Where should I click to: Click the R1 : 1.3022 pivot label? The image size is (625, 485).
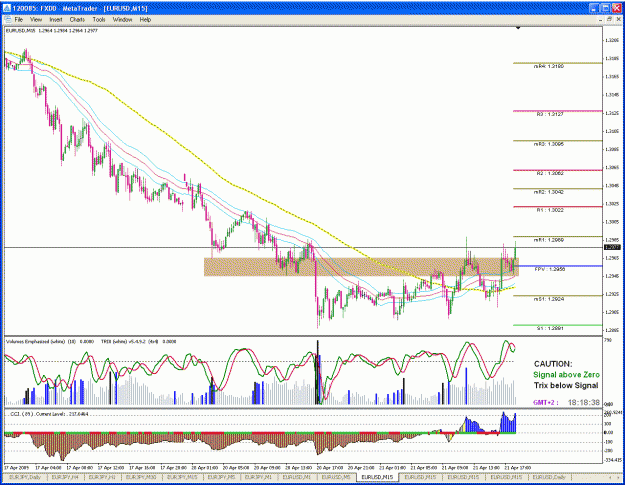pyautogui.click(x=550, y=210)
